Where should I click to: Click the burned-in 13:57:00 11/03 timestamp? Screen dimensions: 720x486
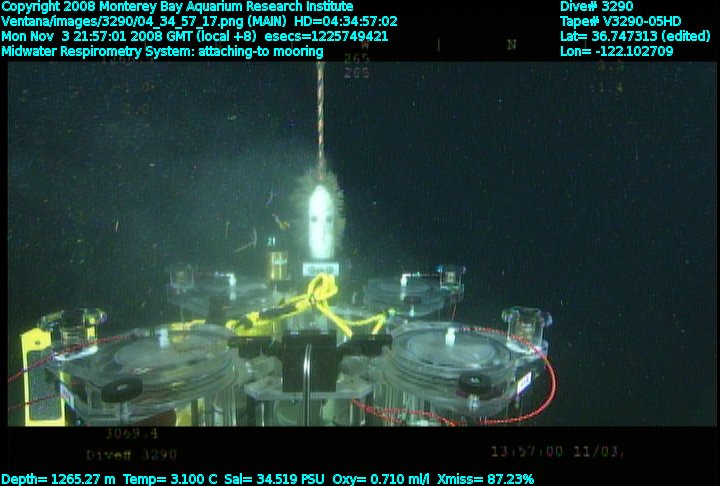pos(557,452)
